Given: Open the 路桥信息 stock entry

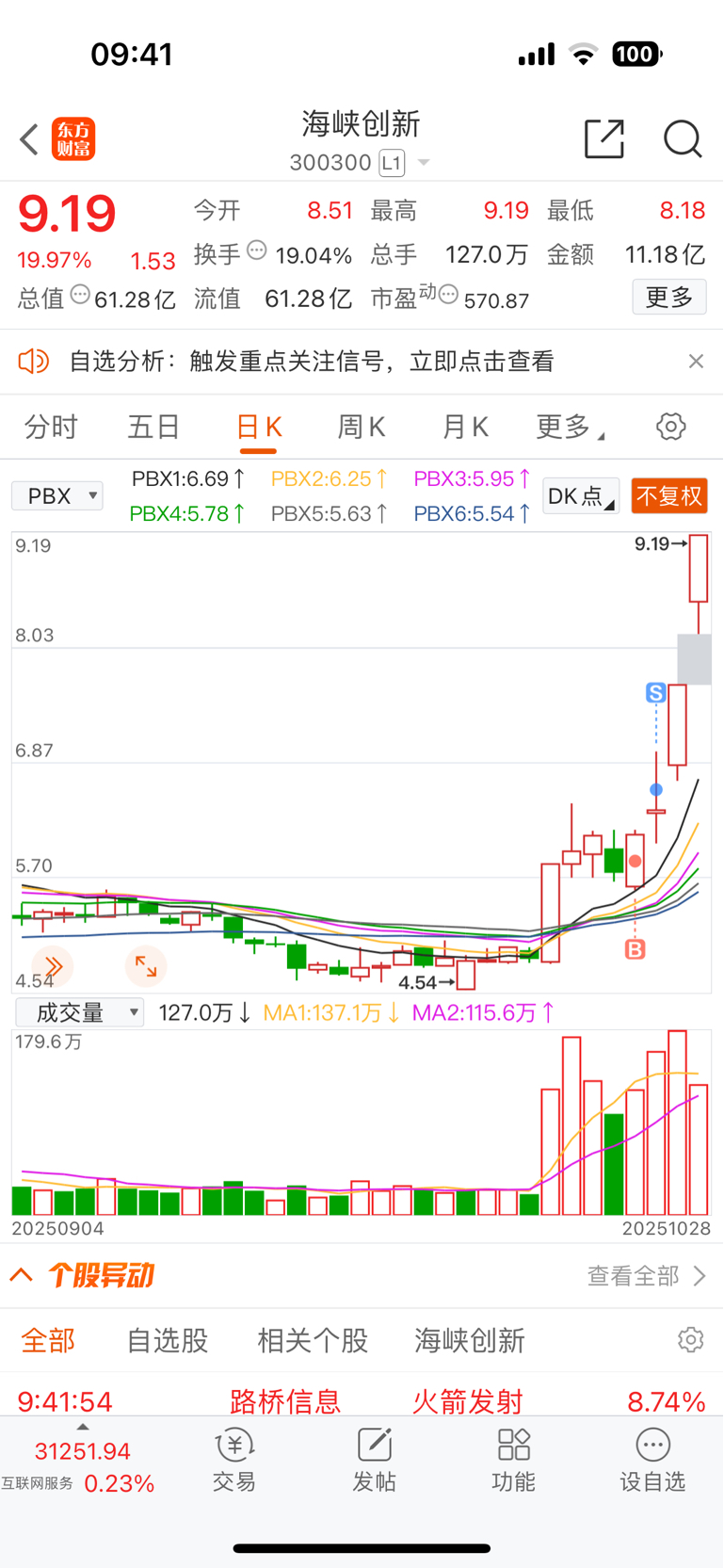Looking at the screenshot, I should (285, 1401).
